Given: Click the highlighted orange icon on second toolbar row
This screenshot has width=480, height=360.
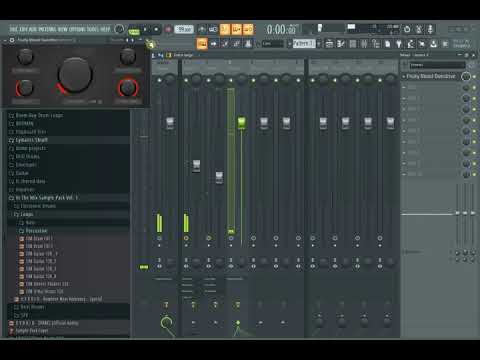Looking at the screenshot, I should [202, 44].
